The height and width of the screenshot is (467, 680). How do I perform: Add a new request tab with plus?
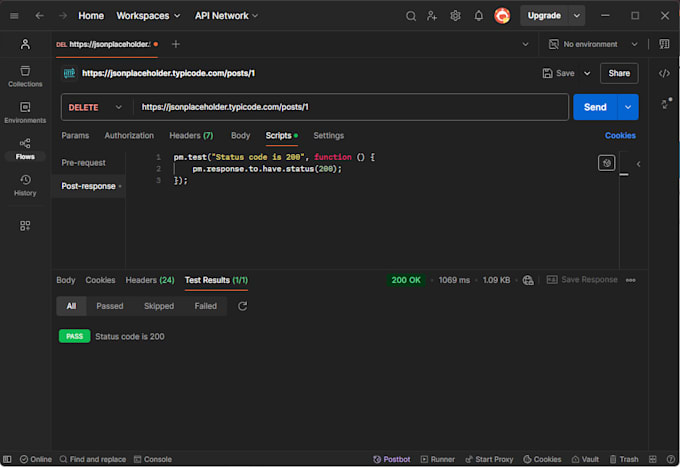(x=176, y=44)
